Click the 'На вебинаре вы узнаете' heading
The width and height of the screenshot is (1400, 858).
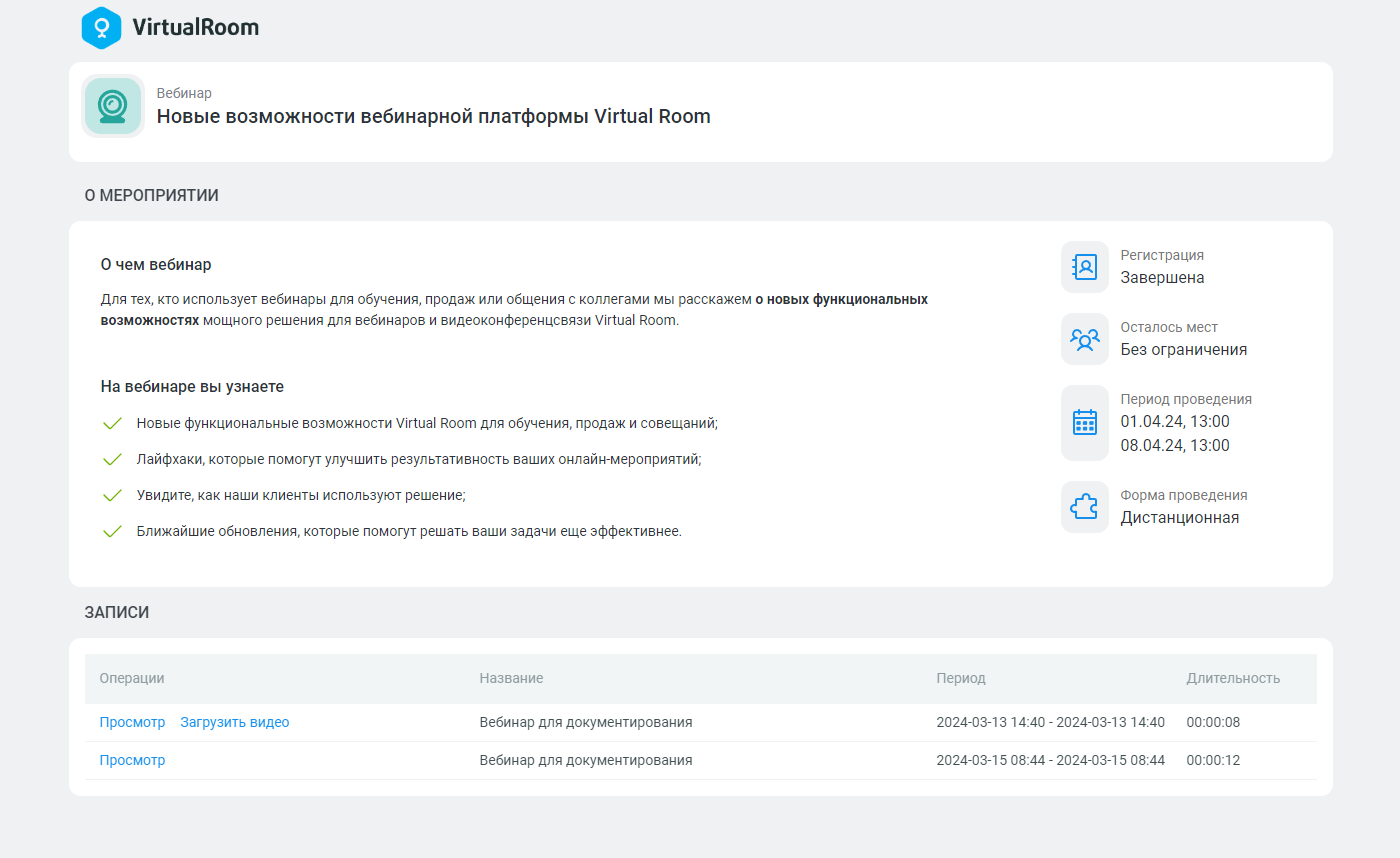pos(192,387)
